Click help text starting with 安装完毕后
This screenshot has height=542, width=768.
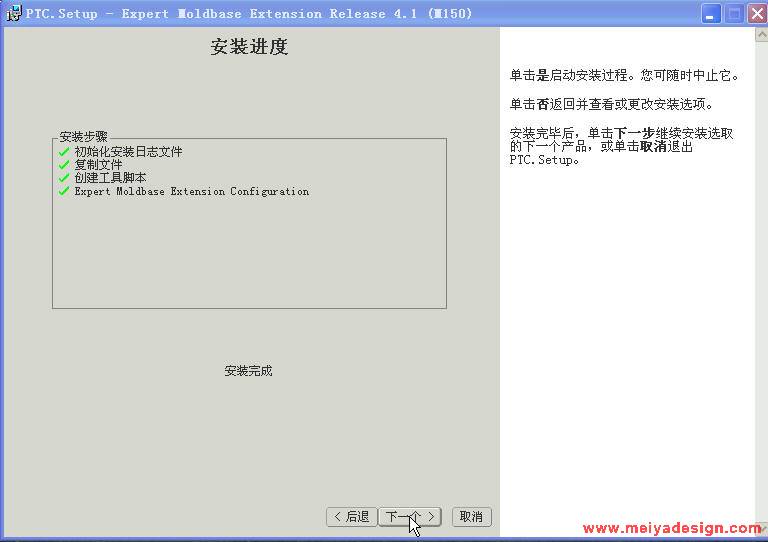click(x=622, y=146)
